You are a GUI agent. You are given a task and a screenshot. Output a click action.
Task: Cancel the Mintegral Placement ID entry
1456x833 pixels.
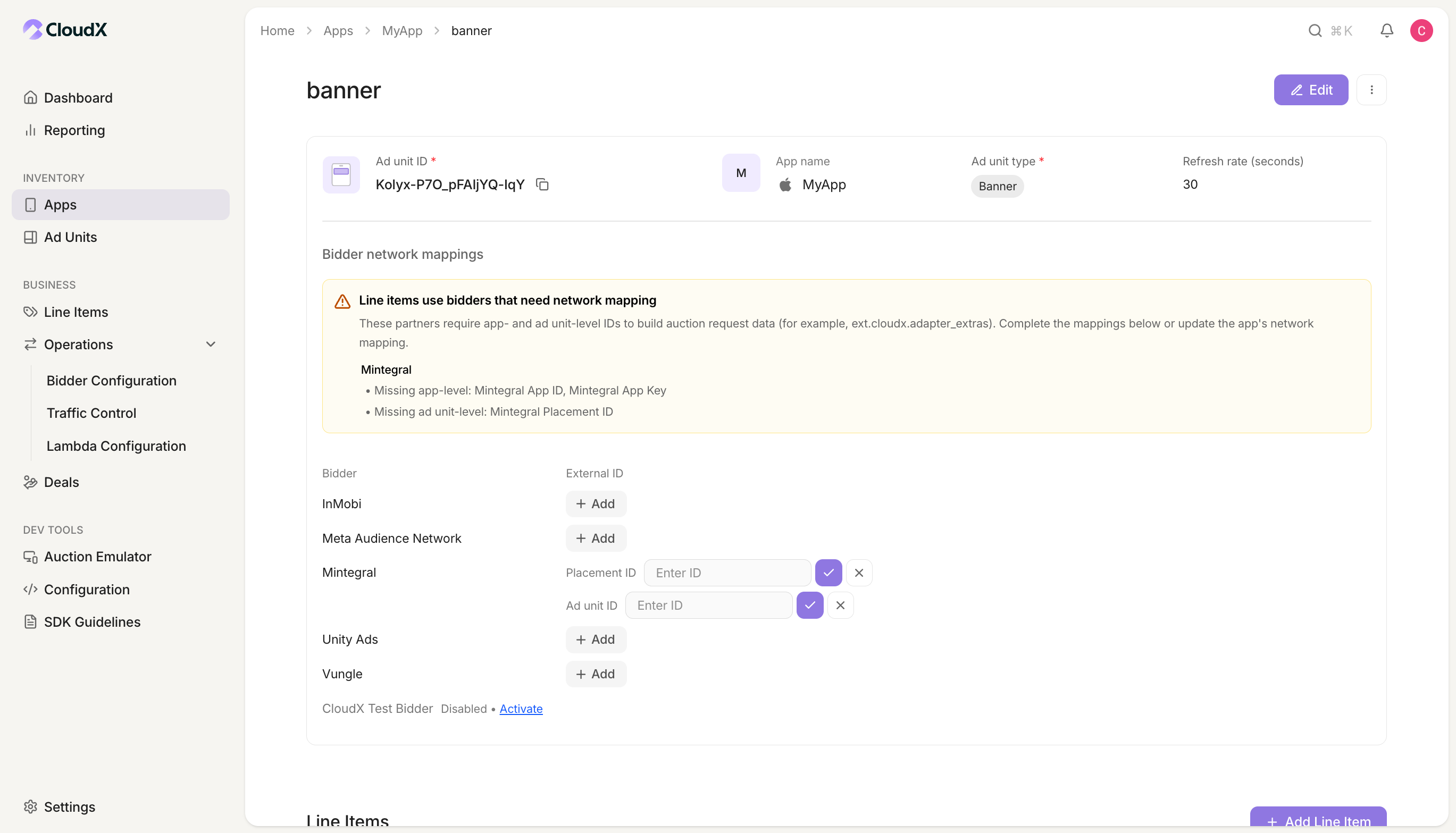point(858,573)
